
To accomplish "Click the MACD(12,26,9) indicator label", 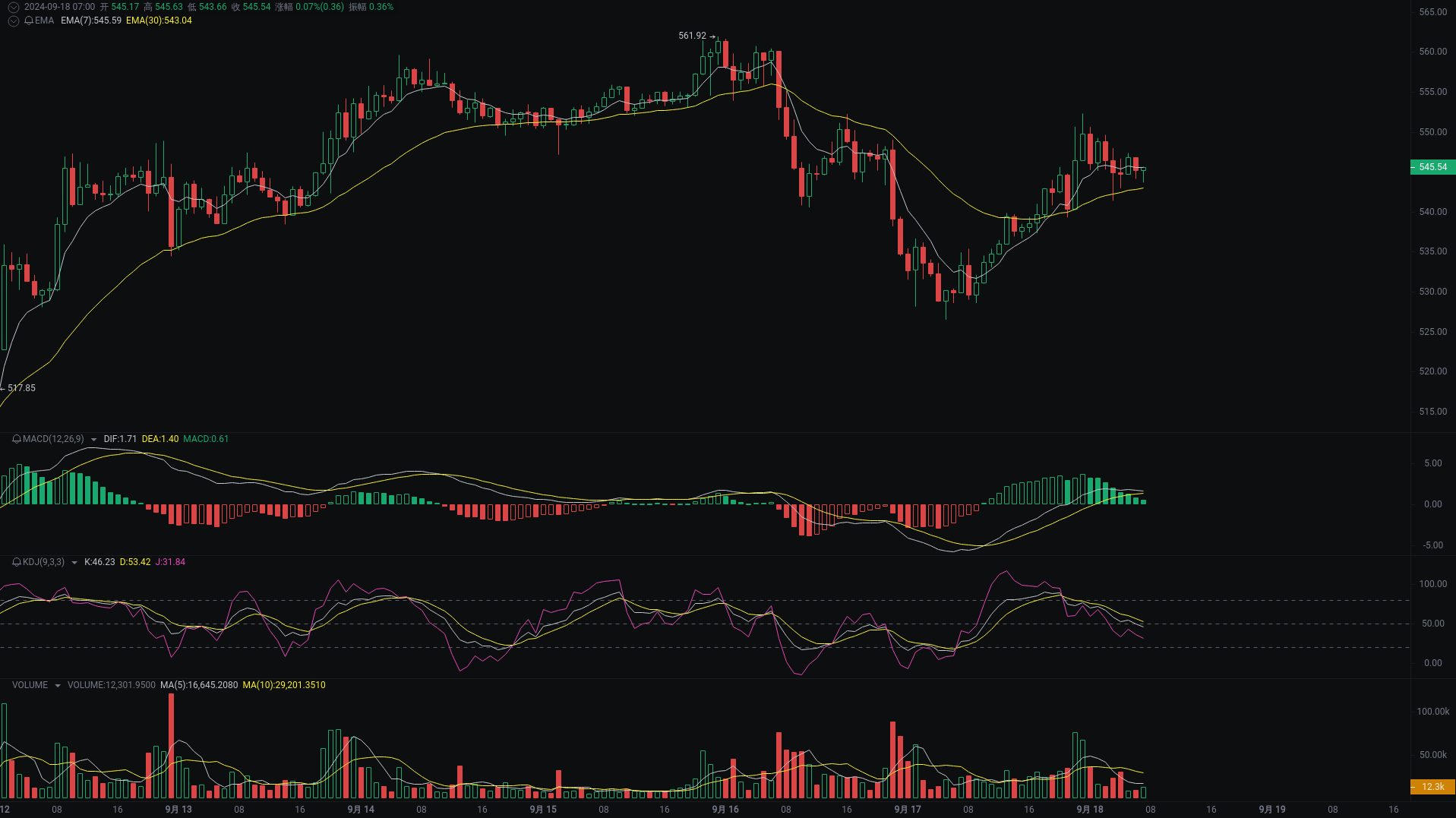I will [x=53, y=439].
